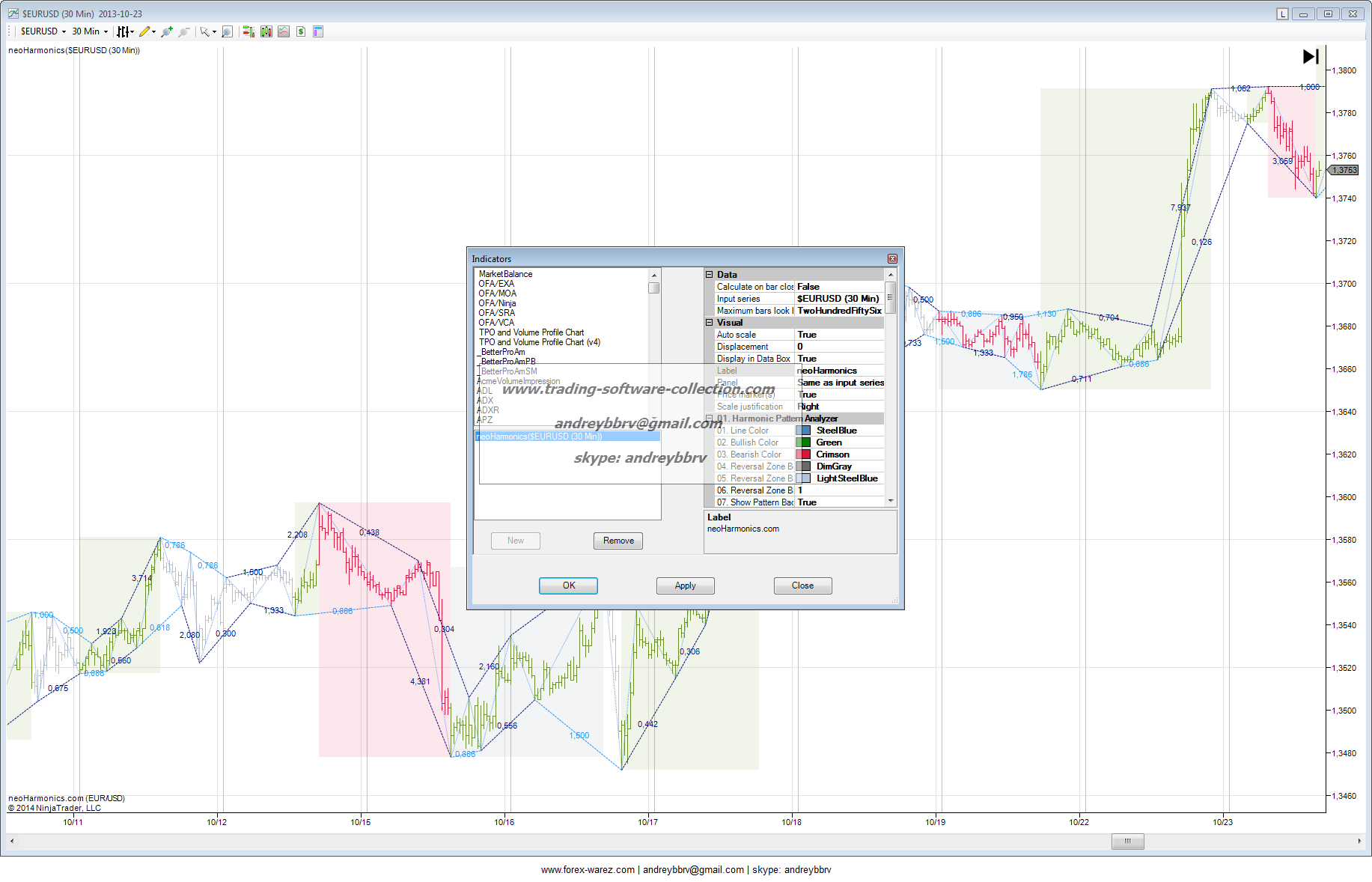
Task: Open the chart Properties icon
Action: coord(318,31)
